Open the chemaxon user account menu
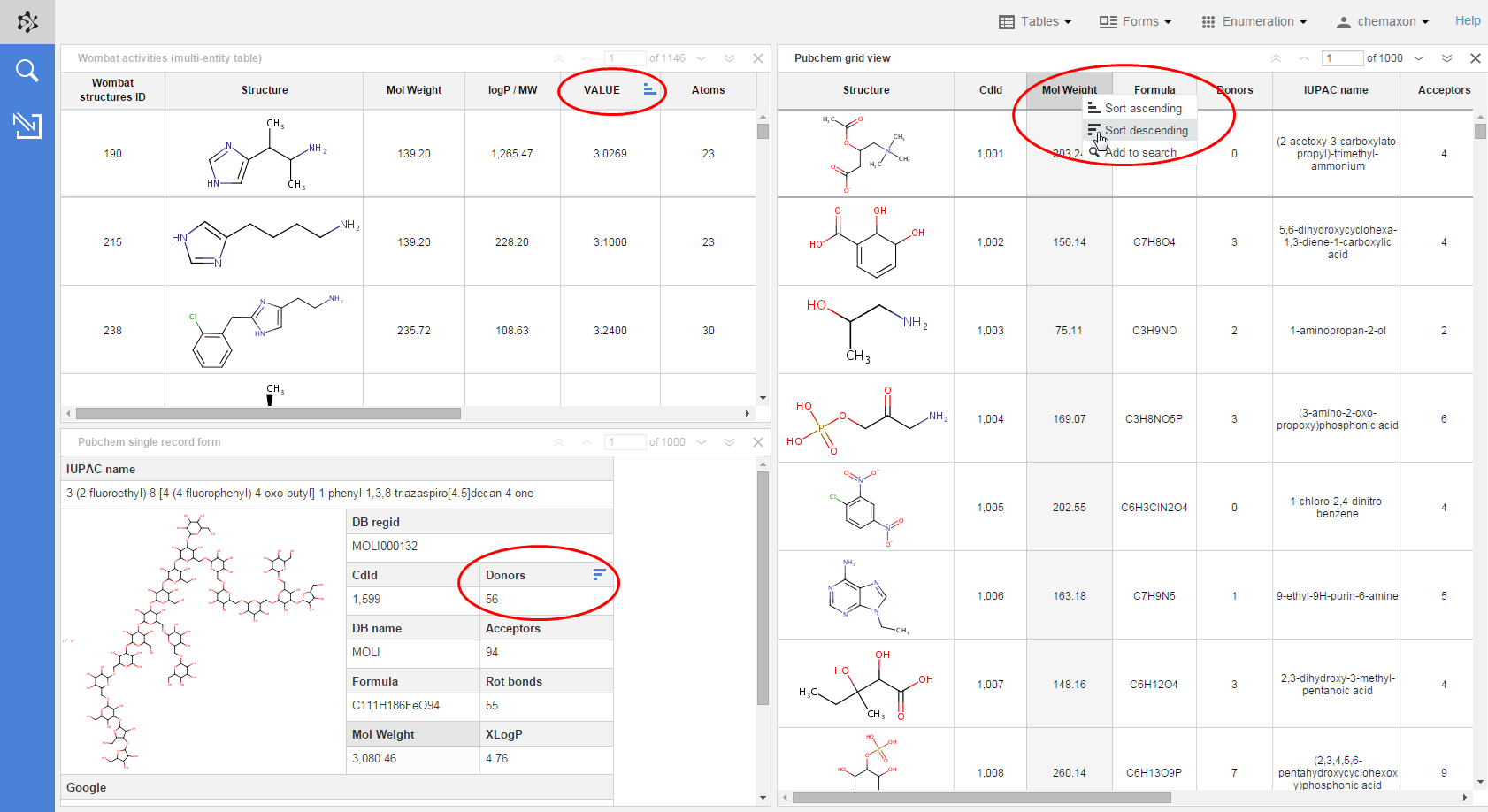Screen dimensions: 1488x812 [1382, 21]
